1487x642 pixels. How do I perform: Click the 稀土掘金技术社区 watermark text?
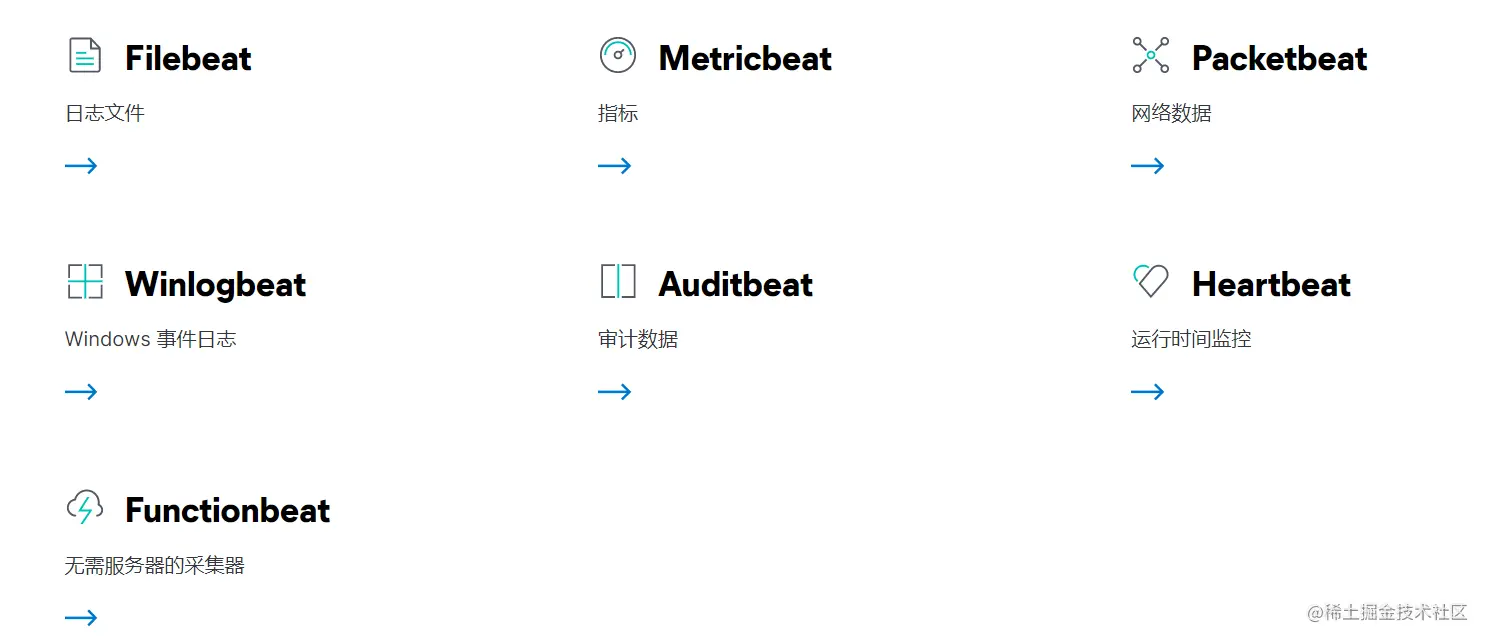(1387, 613)
